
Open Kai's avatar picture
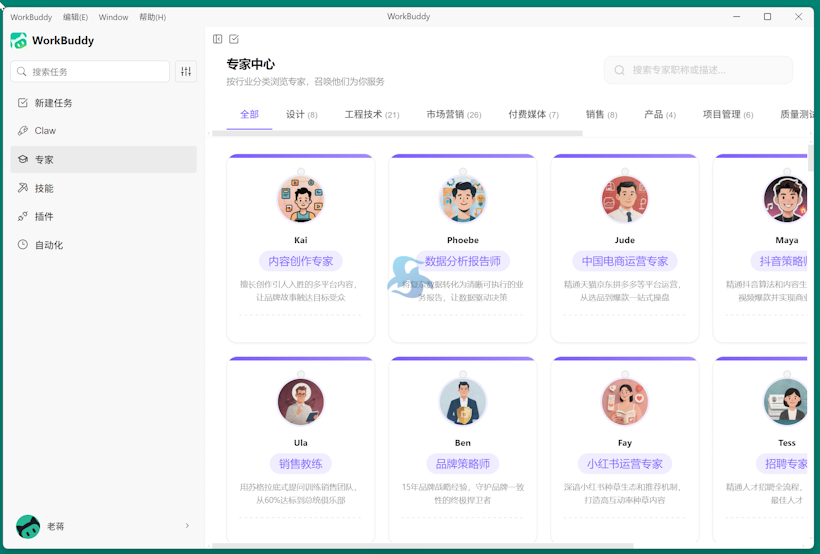301,199
